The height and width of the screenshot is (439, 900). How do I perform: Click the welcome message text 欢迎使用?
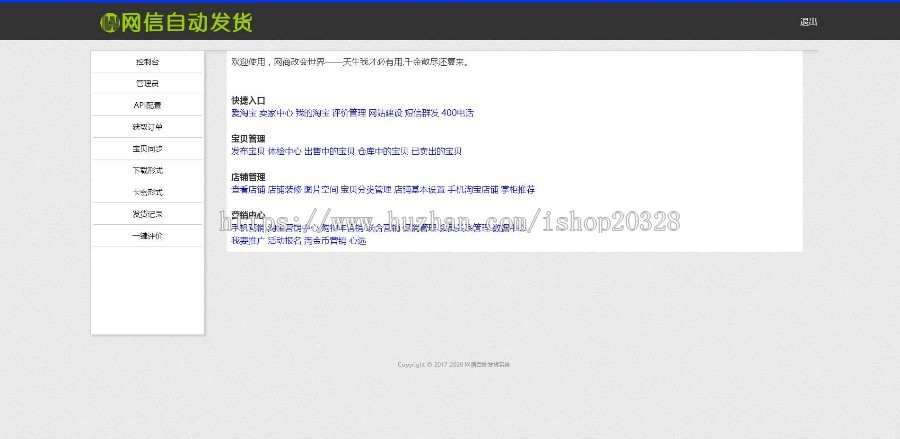[248, 61]
